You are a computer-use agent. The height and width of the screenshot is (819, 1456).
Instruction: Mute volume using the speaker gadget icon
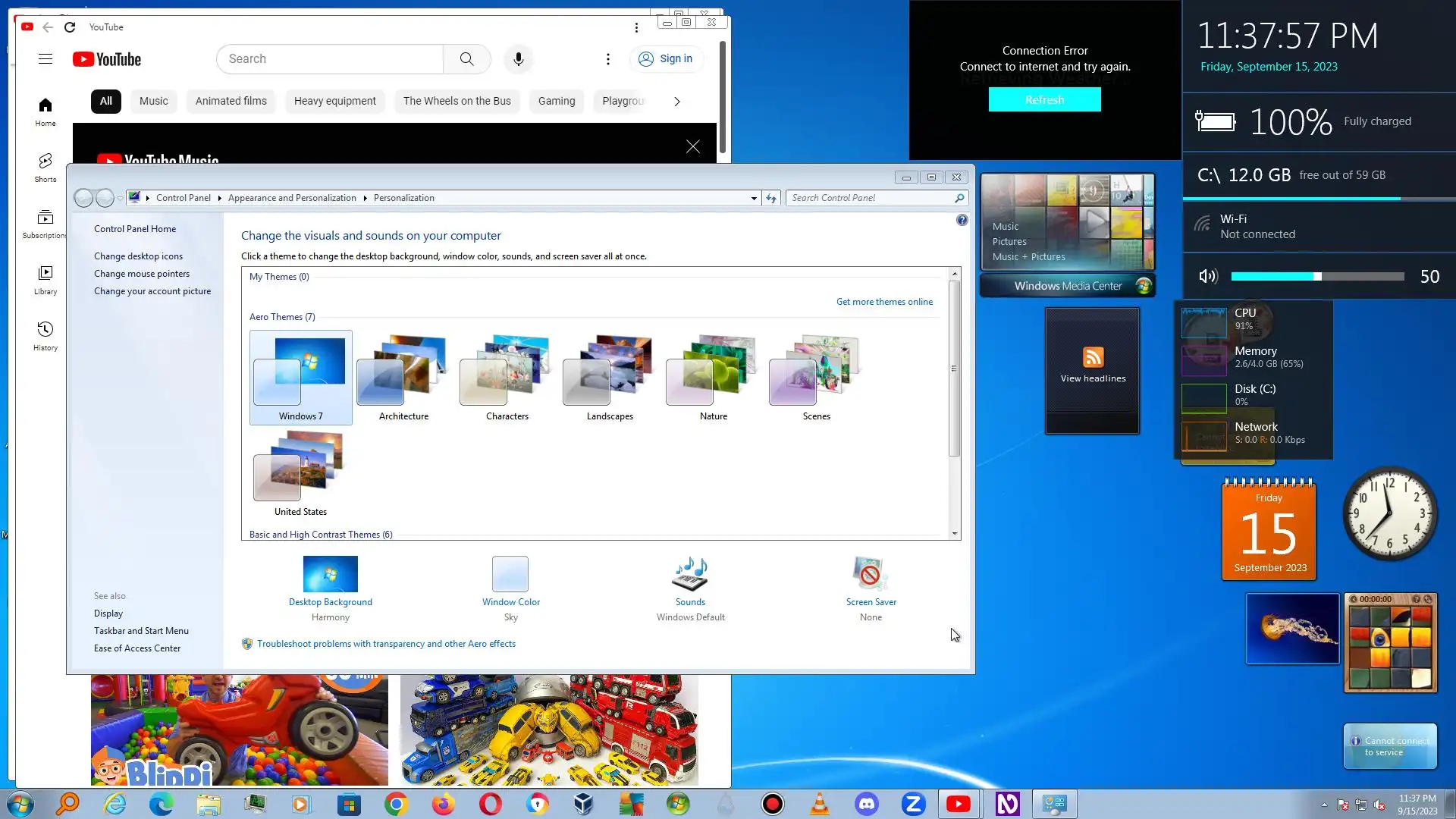coord(1208,277)
